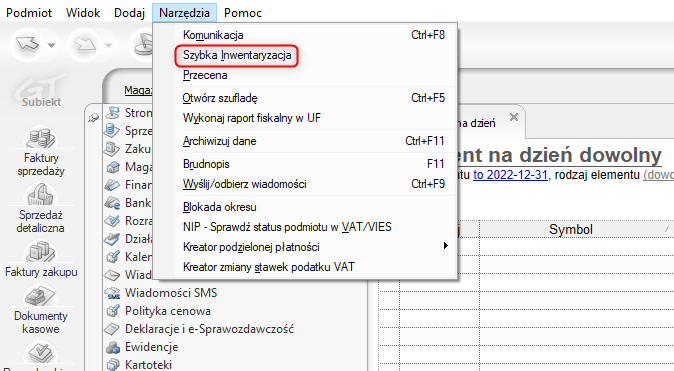Click the forward navigation arrow icon
The width and height of the screenshot is (674, 371).
click(x=85, y=44)
